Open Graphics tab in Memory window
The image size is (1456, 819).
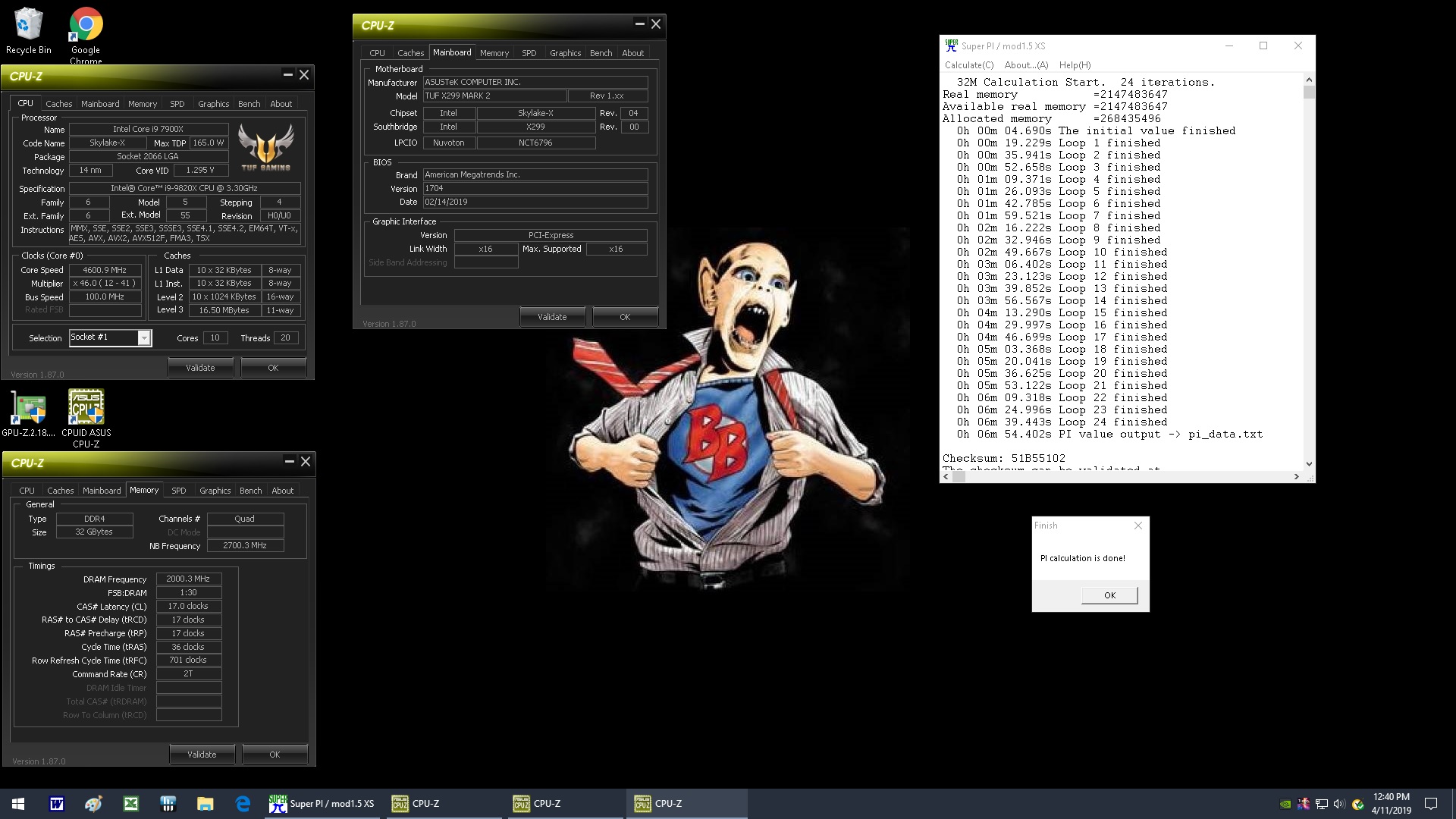215,491
